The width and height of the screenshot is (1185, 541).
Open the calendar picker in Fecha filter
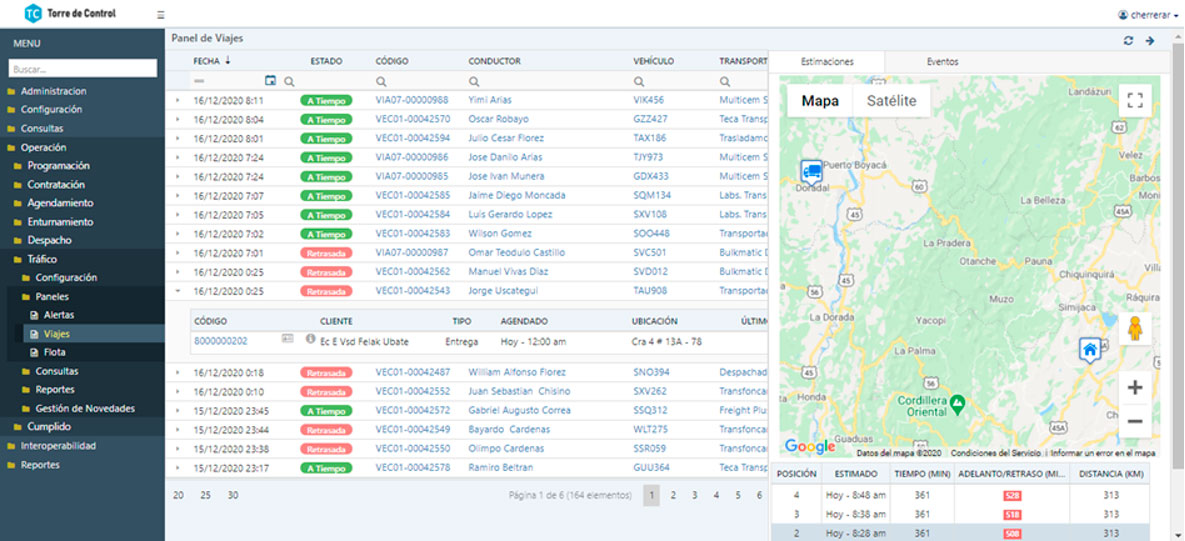coord(270,81)
